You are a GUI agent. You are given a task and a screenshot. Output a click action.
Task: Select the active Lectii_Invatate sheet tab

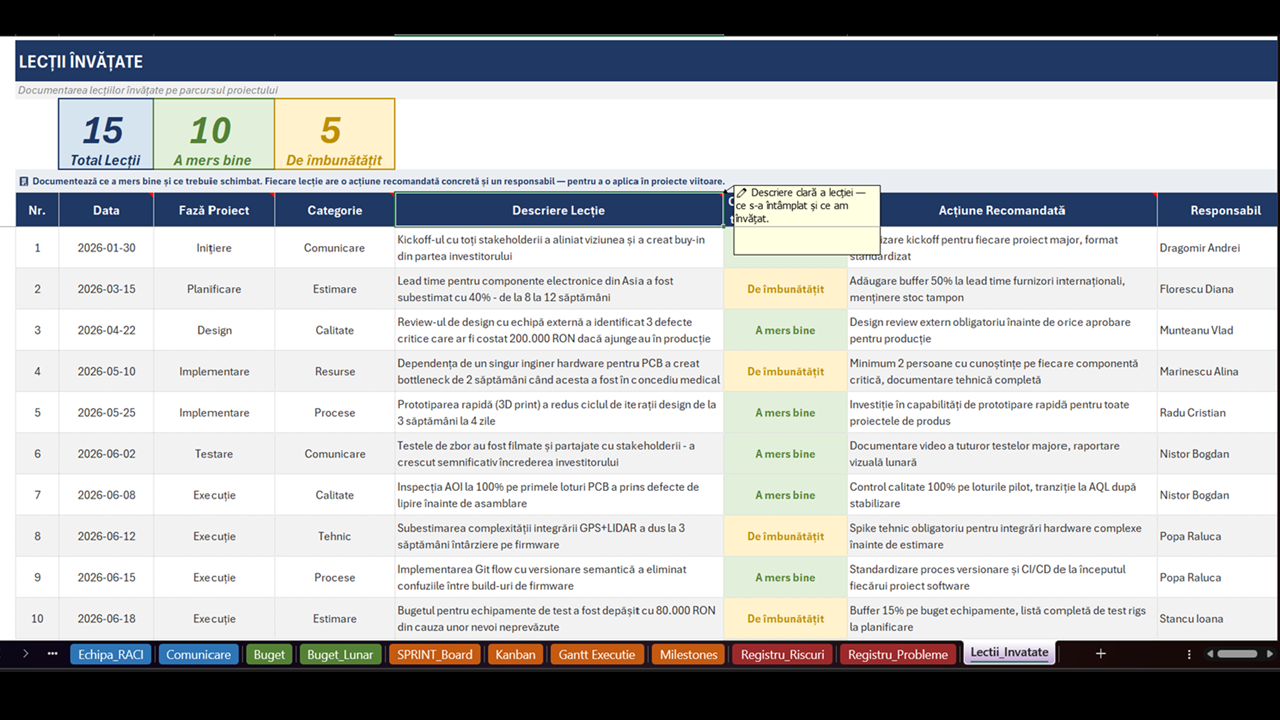pyautogui.click(x=1009, y=653)
